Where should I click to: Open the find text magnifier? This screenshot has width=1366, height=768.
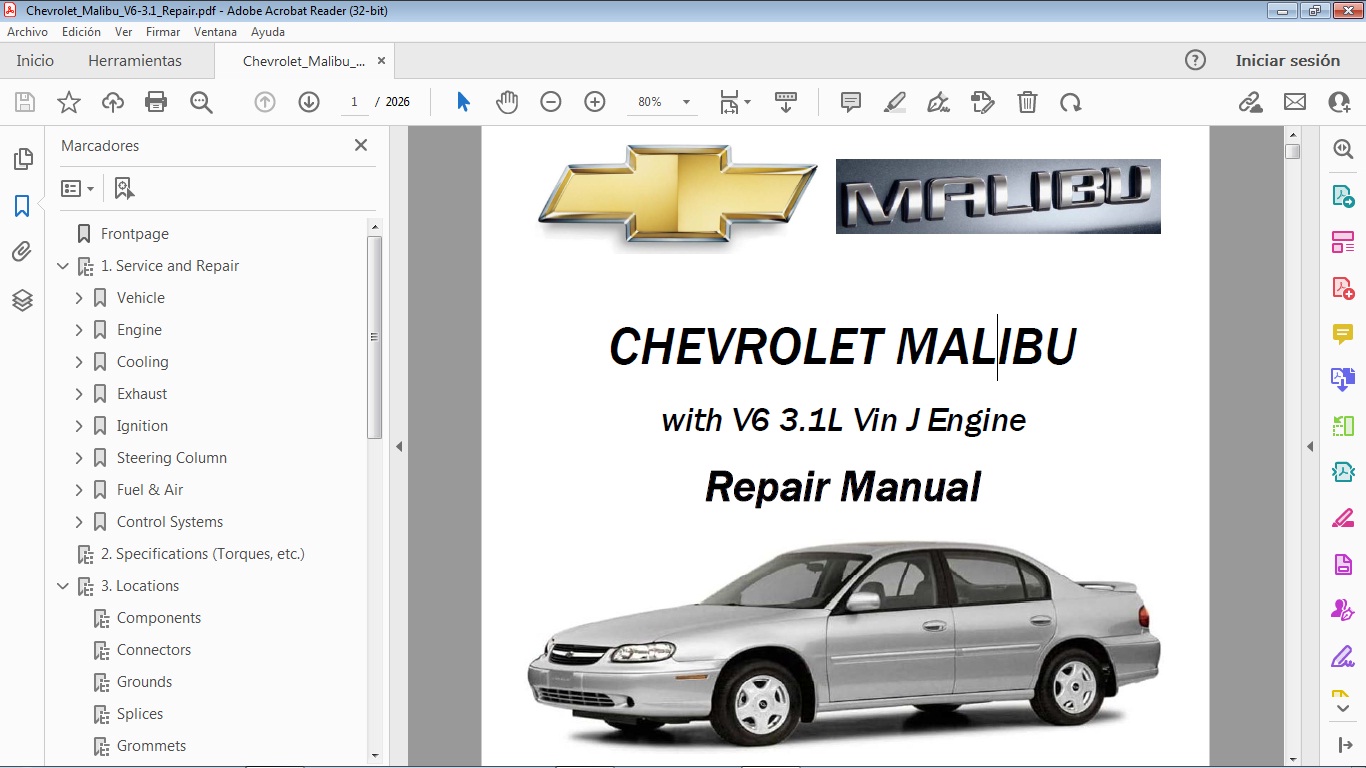click(x=201, y=102)
